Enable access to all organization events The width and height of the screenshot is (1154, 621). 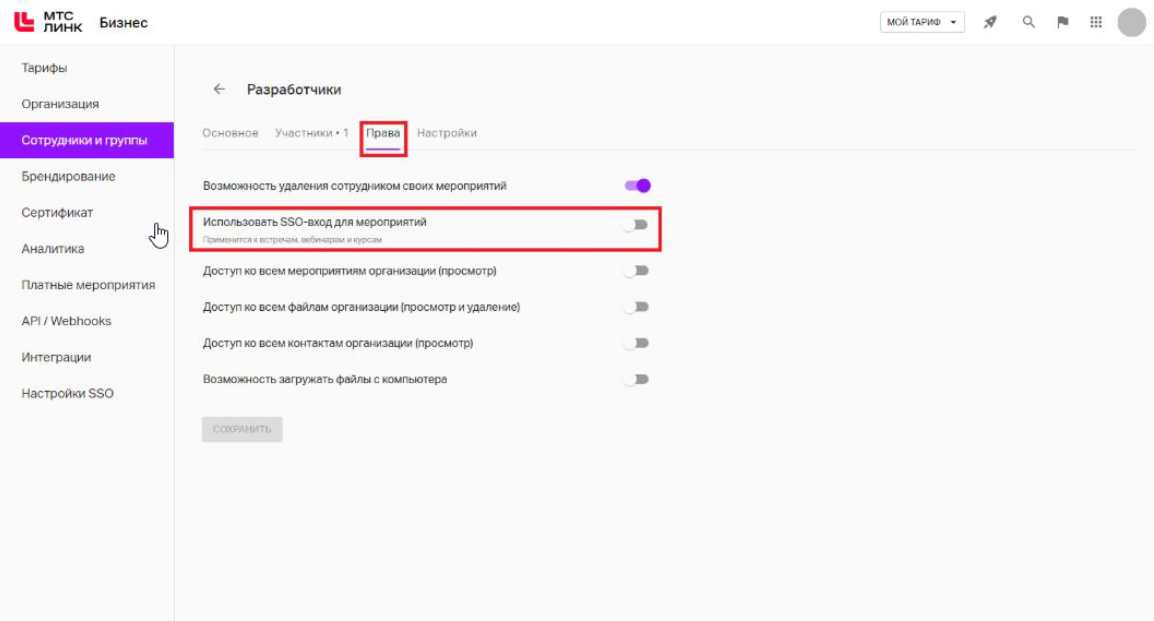(x=636, y=271)
